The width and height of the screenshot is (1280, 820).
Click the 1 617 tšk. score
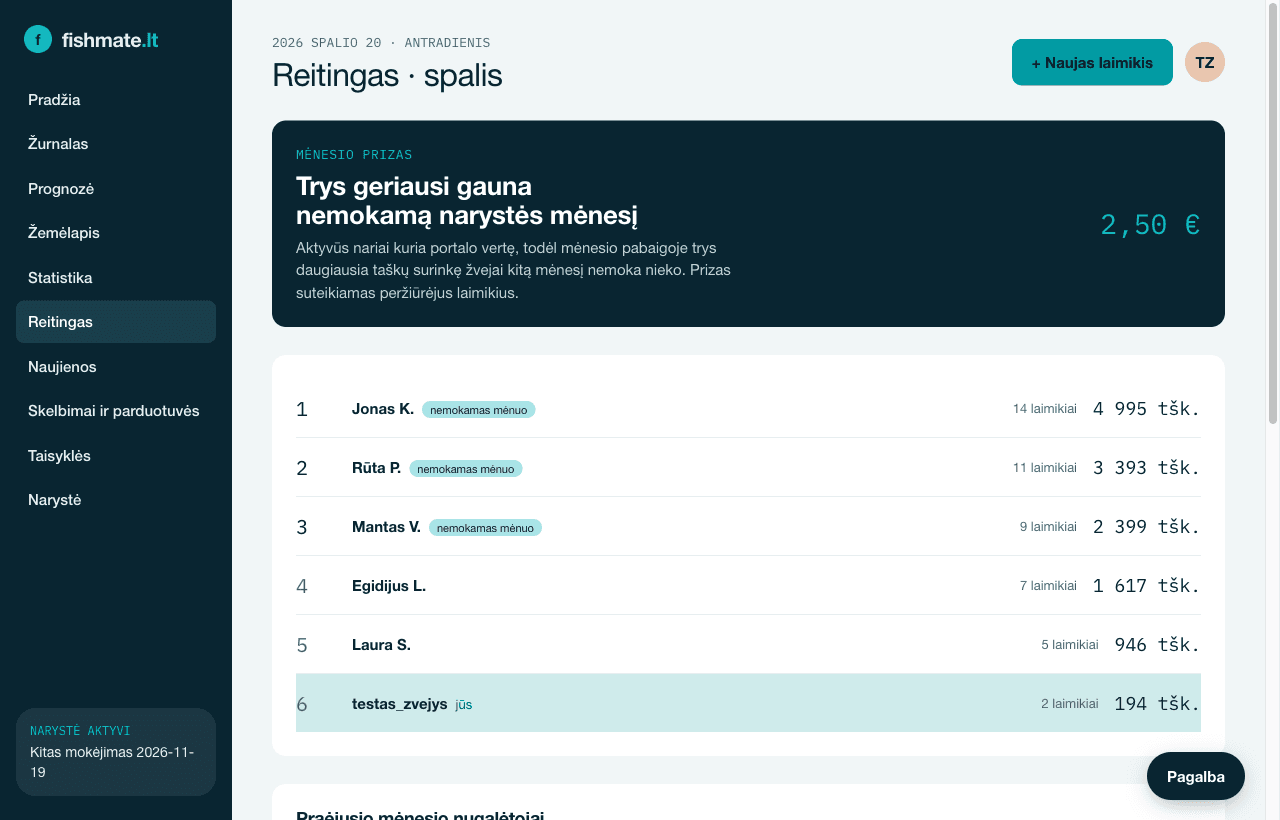coord(1147,586)
